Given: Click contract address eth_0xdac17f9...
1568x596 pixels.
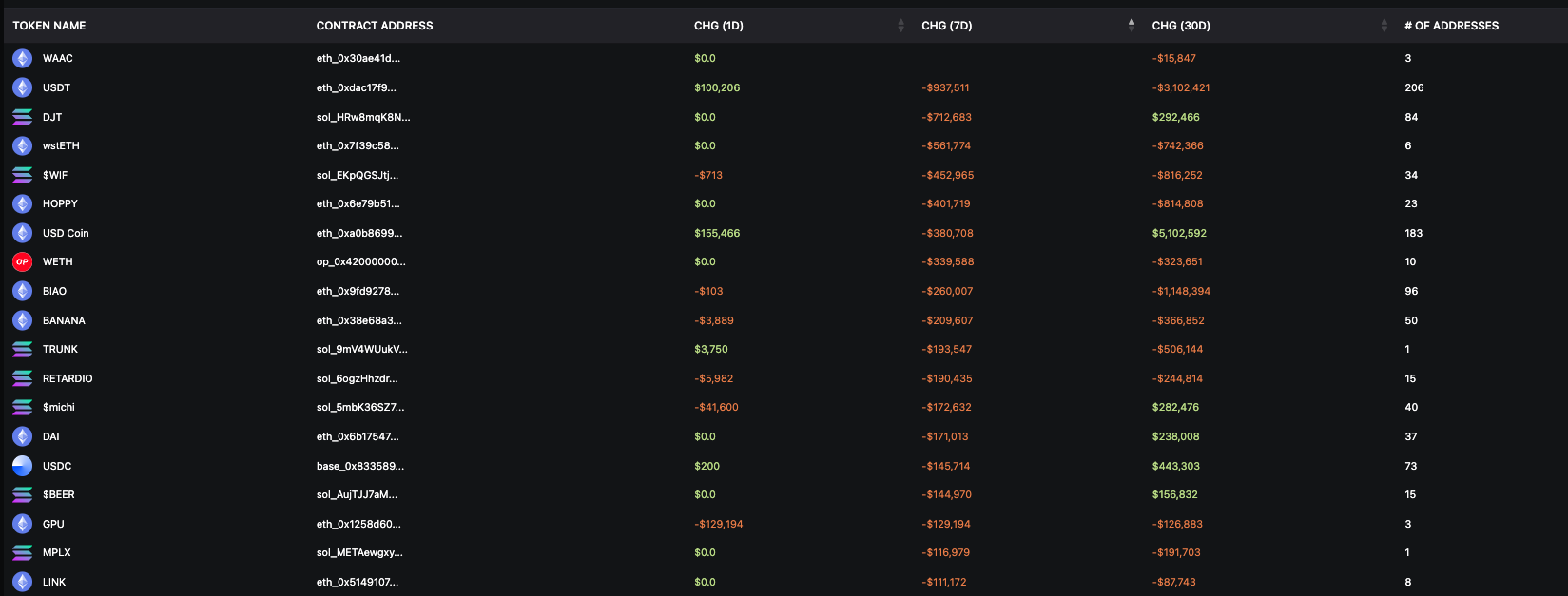Looking at the screenshot, I should pyautogui.click(x=357, y=87).
